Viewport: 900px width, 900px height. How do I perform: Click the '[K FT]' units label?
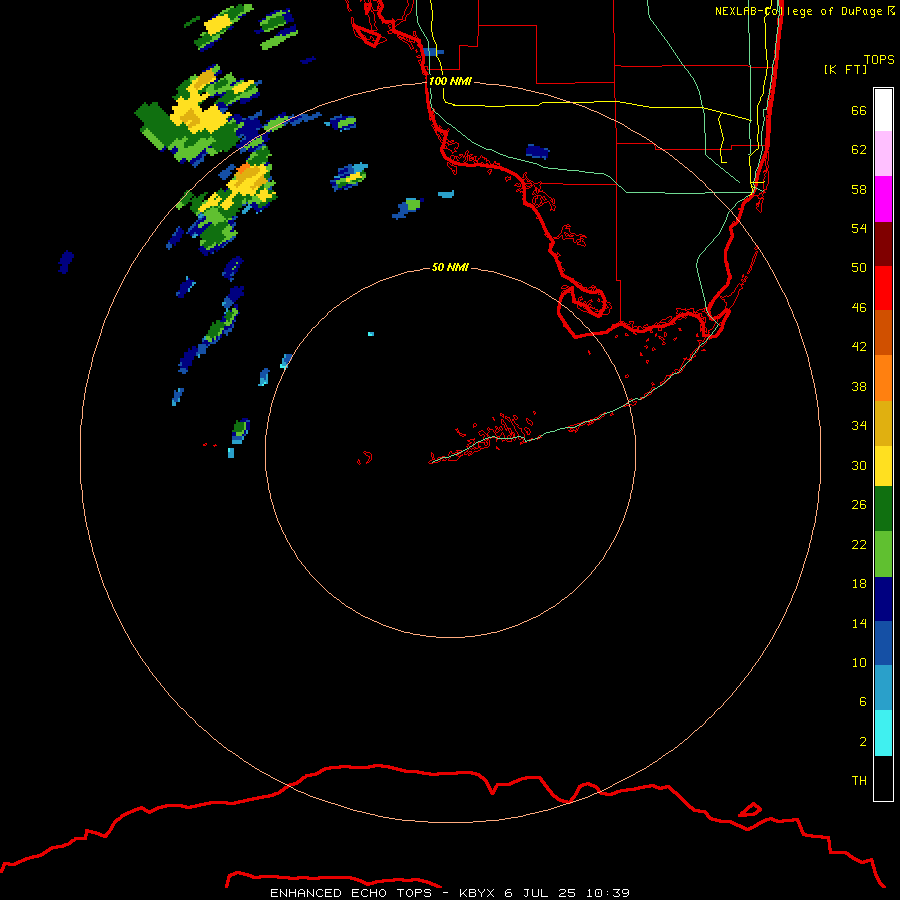845,69
